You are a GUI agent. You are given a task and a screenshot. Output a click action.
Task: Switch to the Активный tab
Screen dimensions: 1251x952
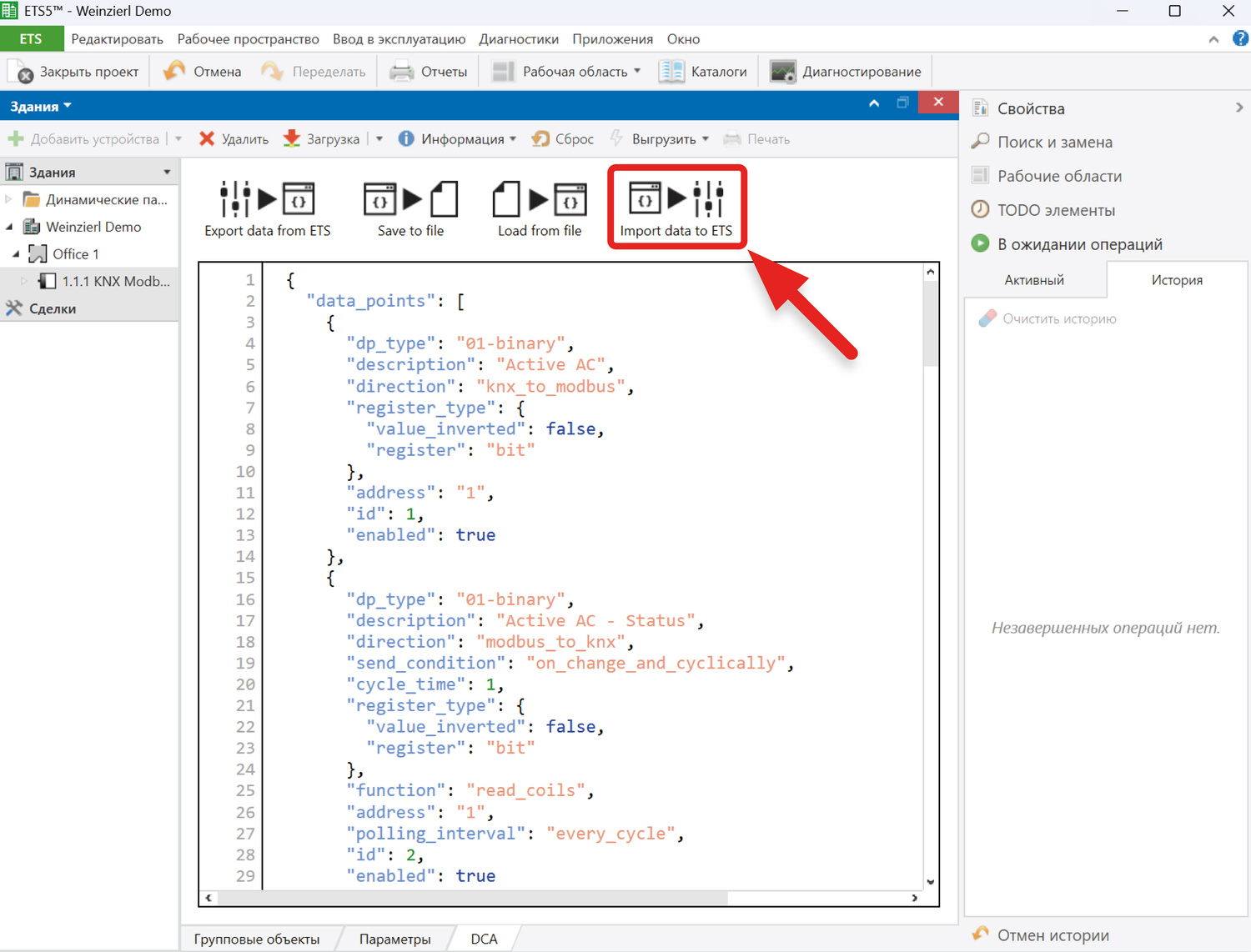pos(1034,280)
